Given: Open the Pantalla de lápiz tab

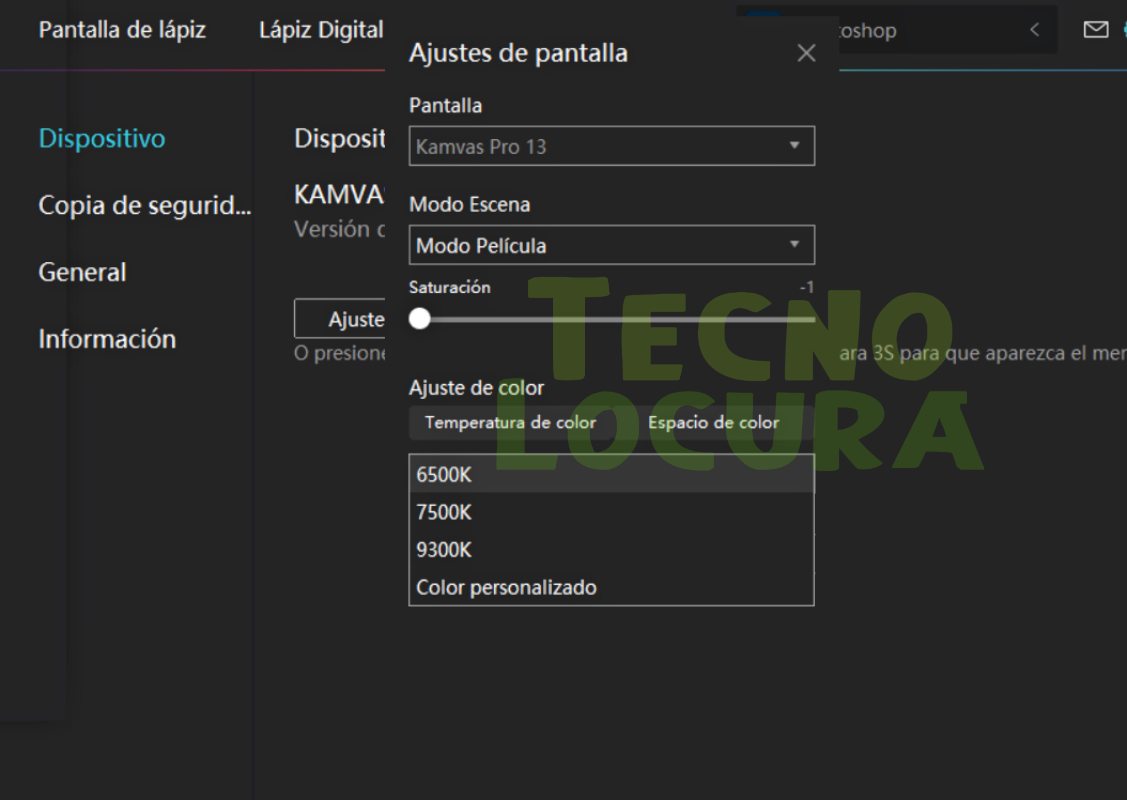Looking at the screenshot, I should pyautogui.click(x=122, y=30).
